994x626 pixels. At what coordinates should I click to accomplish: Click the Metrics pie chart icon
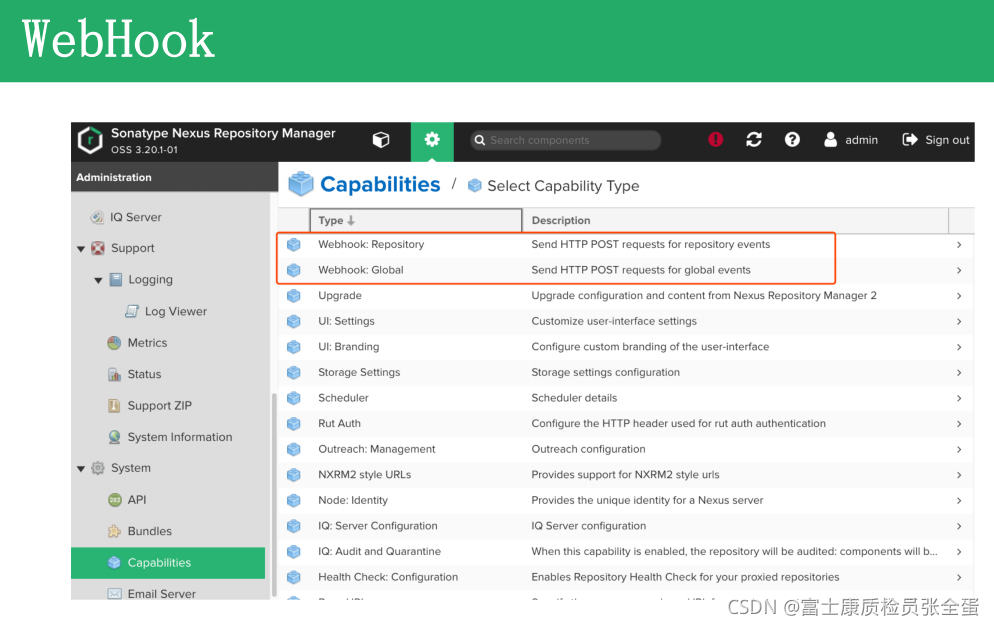(114, 343)
